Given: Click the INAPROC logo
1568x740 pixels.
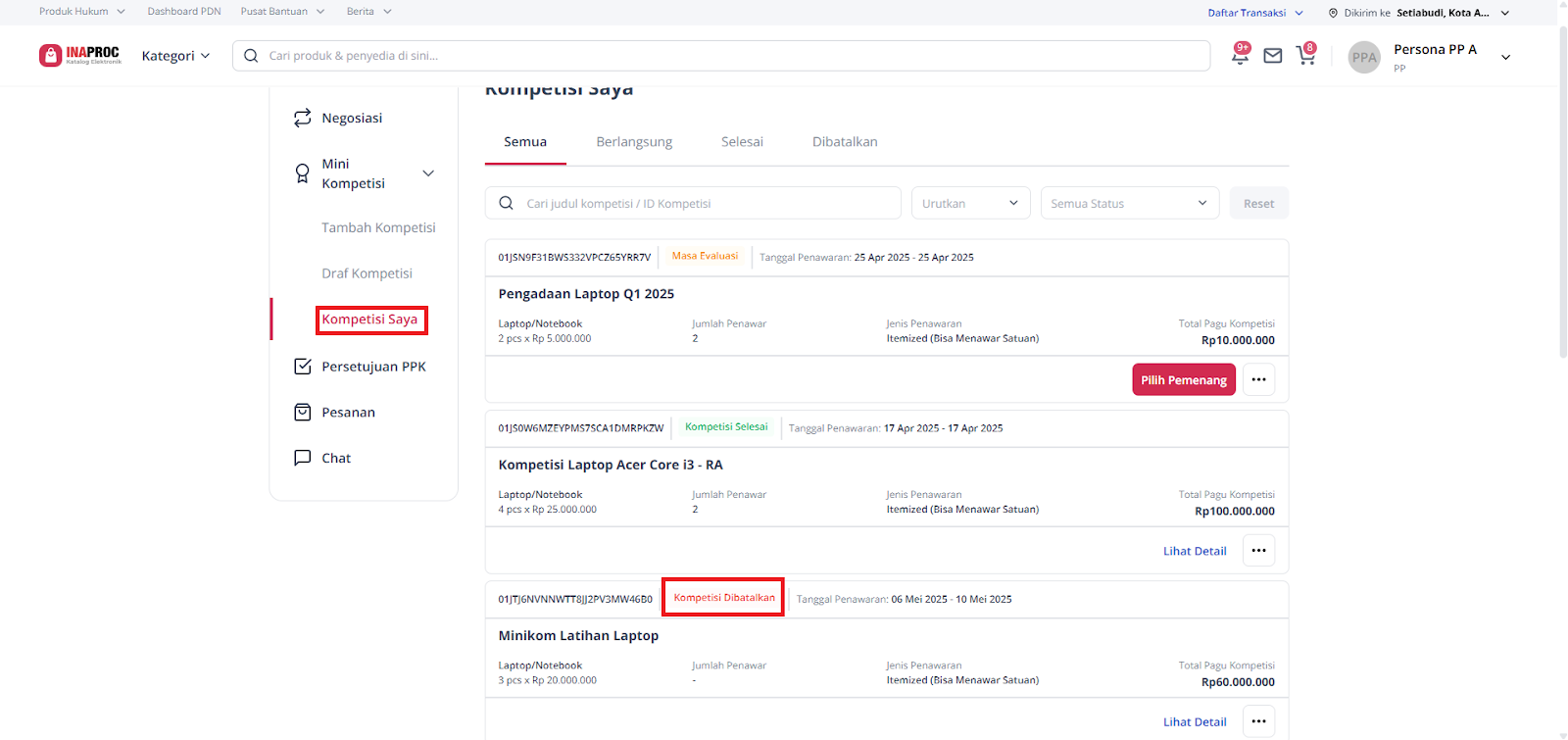Looking at the screenshot, I should 80,56.
